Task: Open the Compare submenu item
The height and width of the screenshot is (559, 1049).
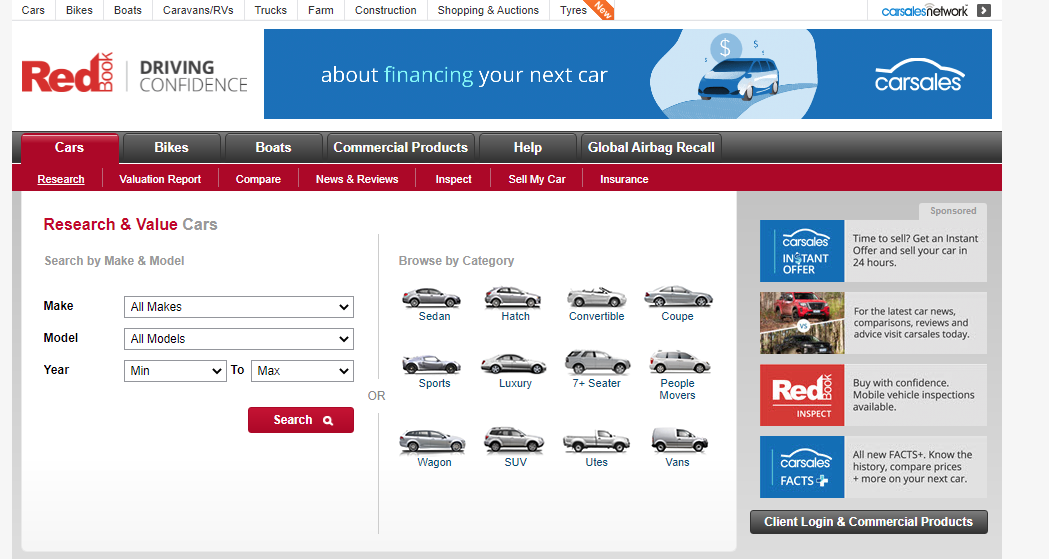Action: [x=258, y=179]
